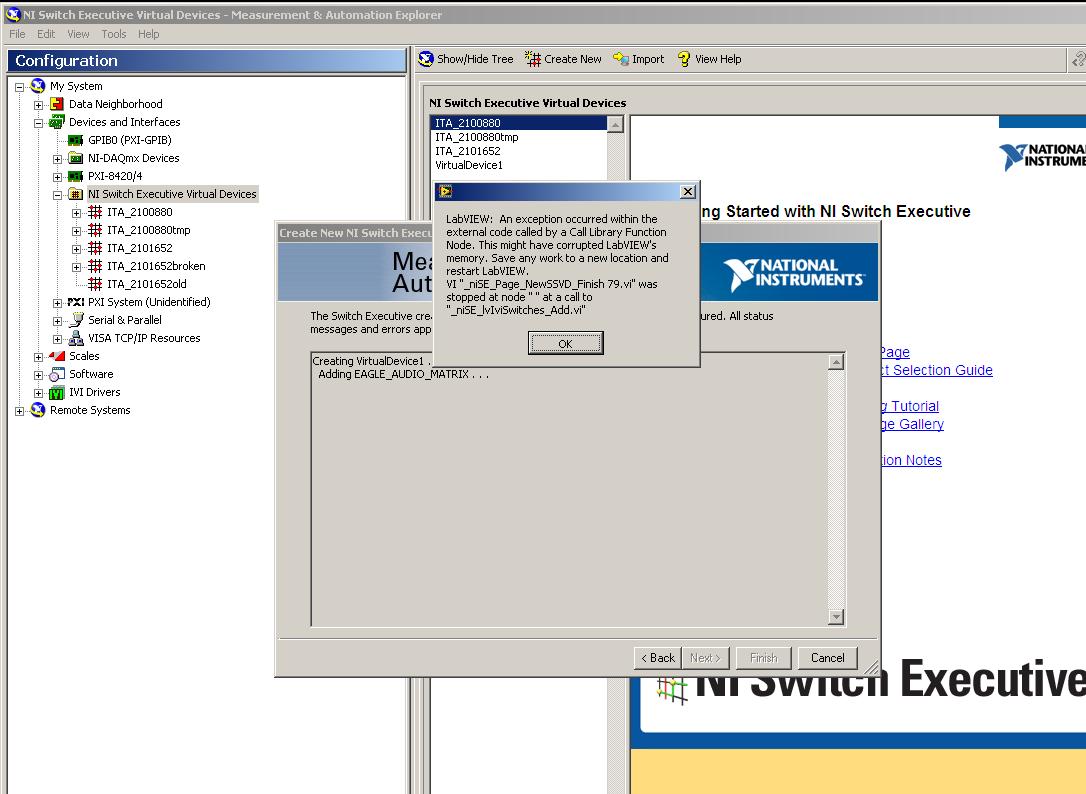Select the ITA_2101652 label in configuration tree
1086x794 pixels.
click(140, 248)
